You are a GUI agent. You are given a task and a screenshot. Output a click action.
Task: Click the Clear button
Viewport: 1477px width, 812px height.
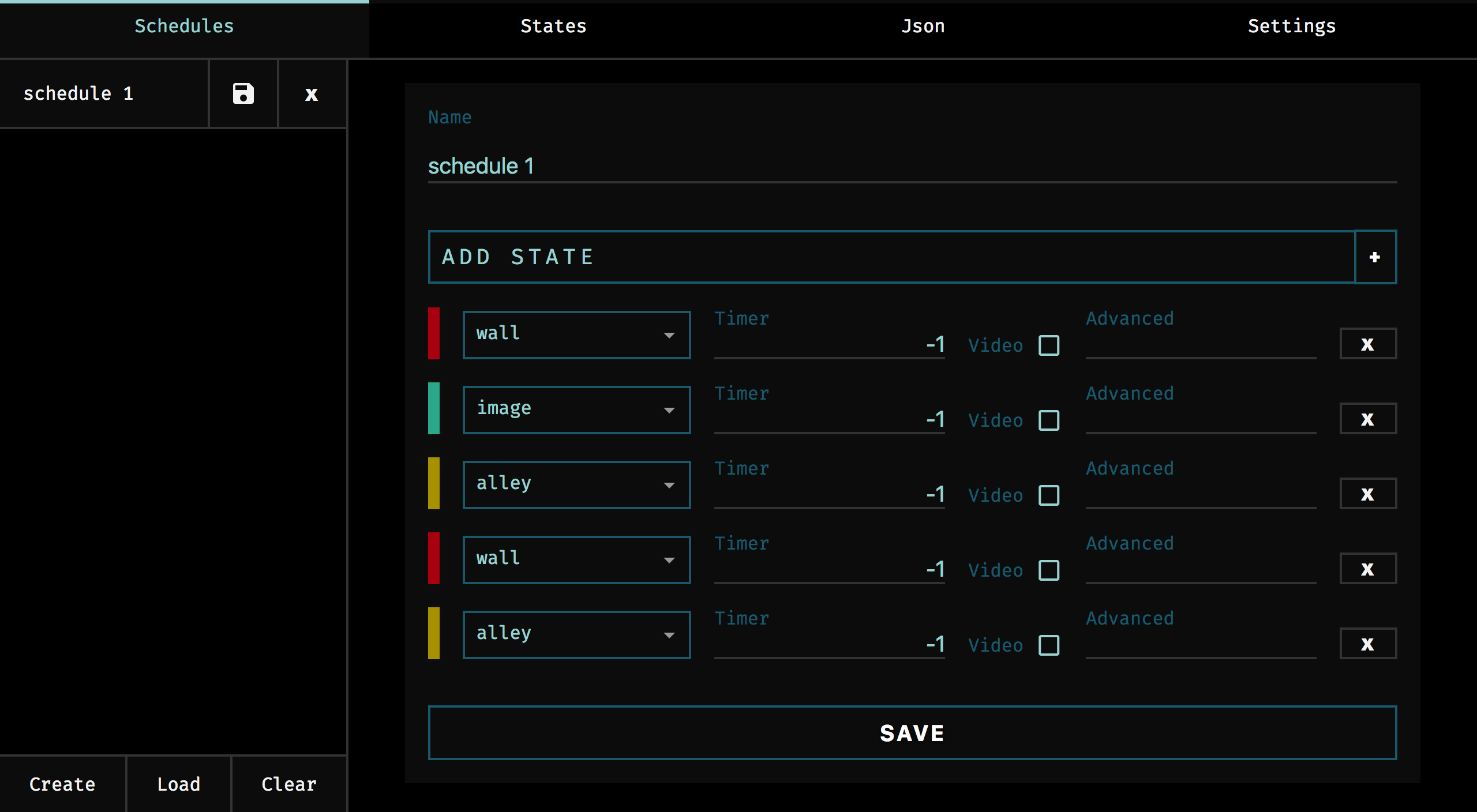point(289,784)
